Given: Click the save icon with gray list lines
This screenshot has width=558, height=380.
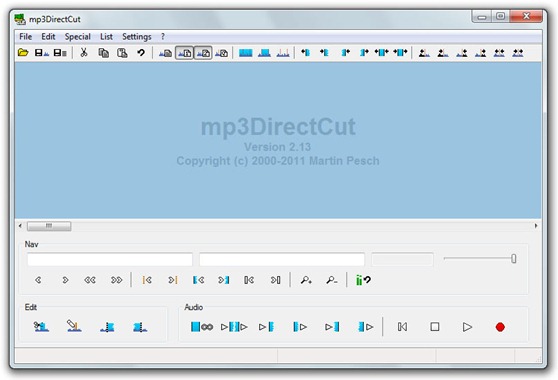Looking at the screenshot, I should [60, 53].
